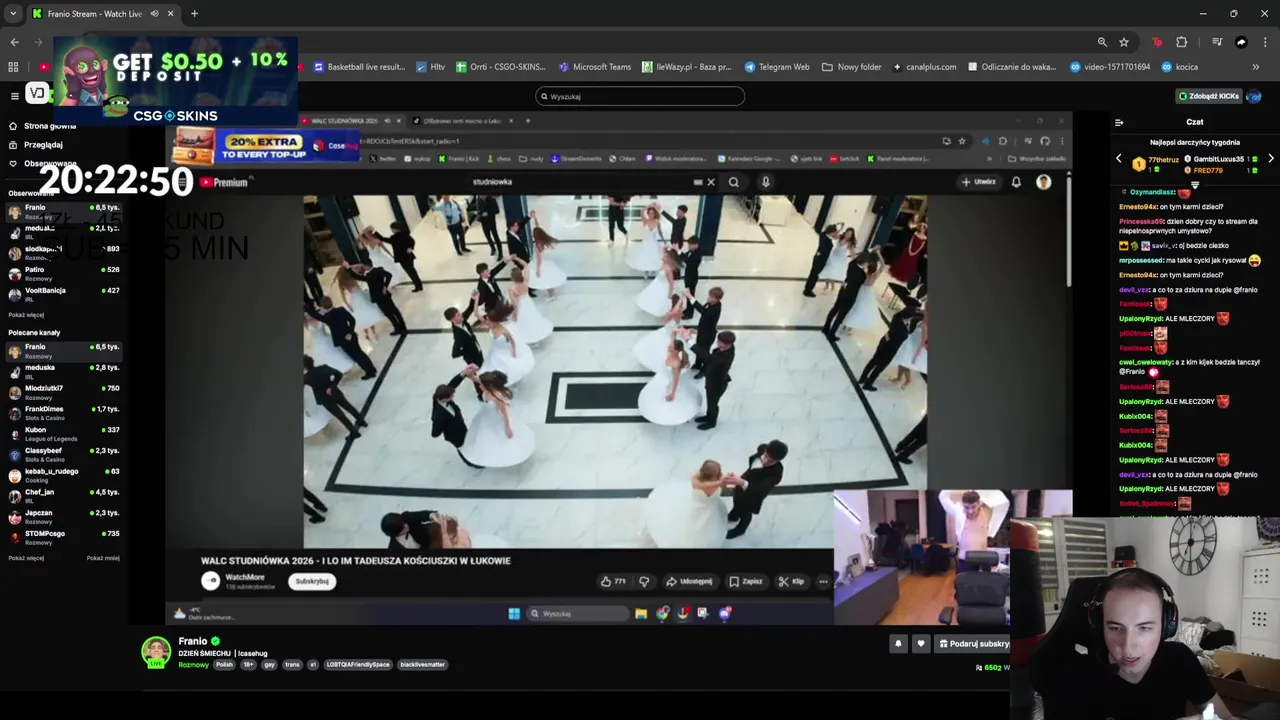Bookmark this page with star icon
Image resolution: width=1280 pixels, height=720 pixels.
pos(1124,42)
